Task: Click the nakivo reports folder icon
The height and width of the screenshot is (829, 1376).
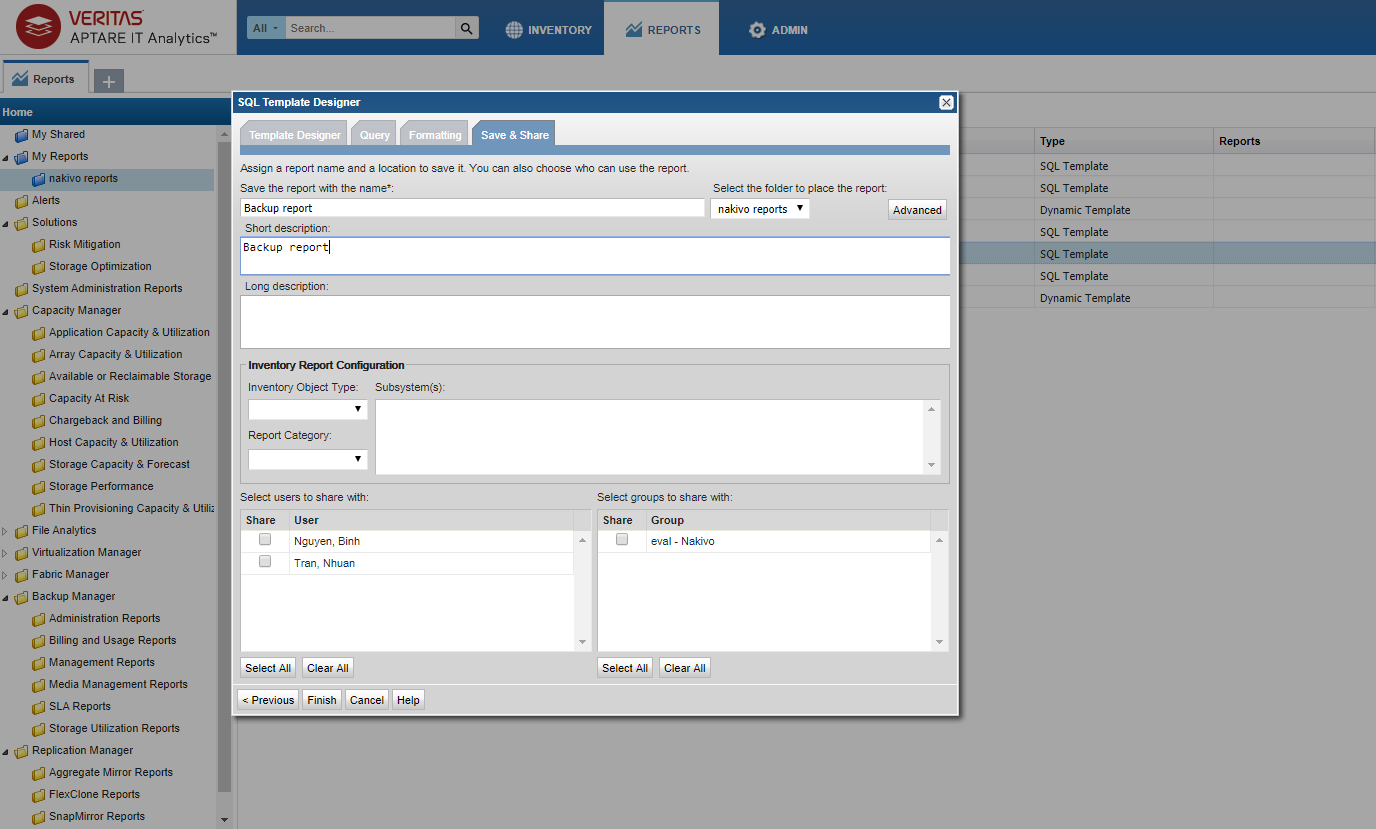Action: [x=39, y=179]
